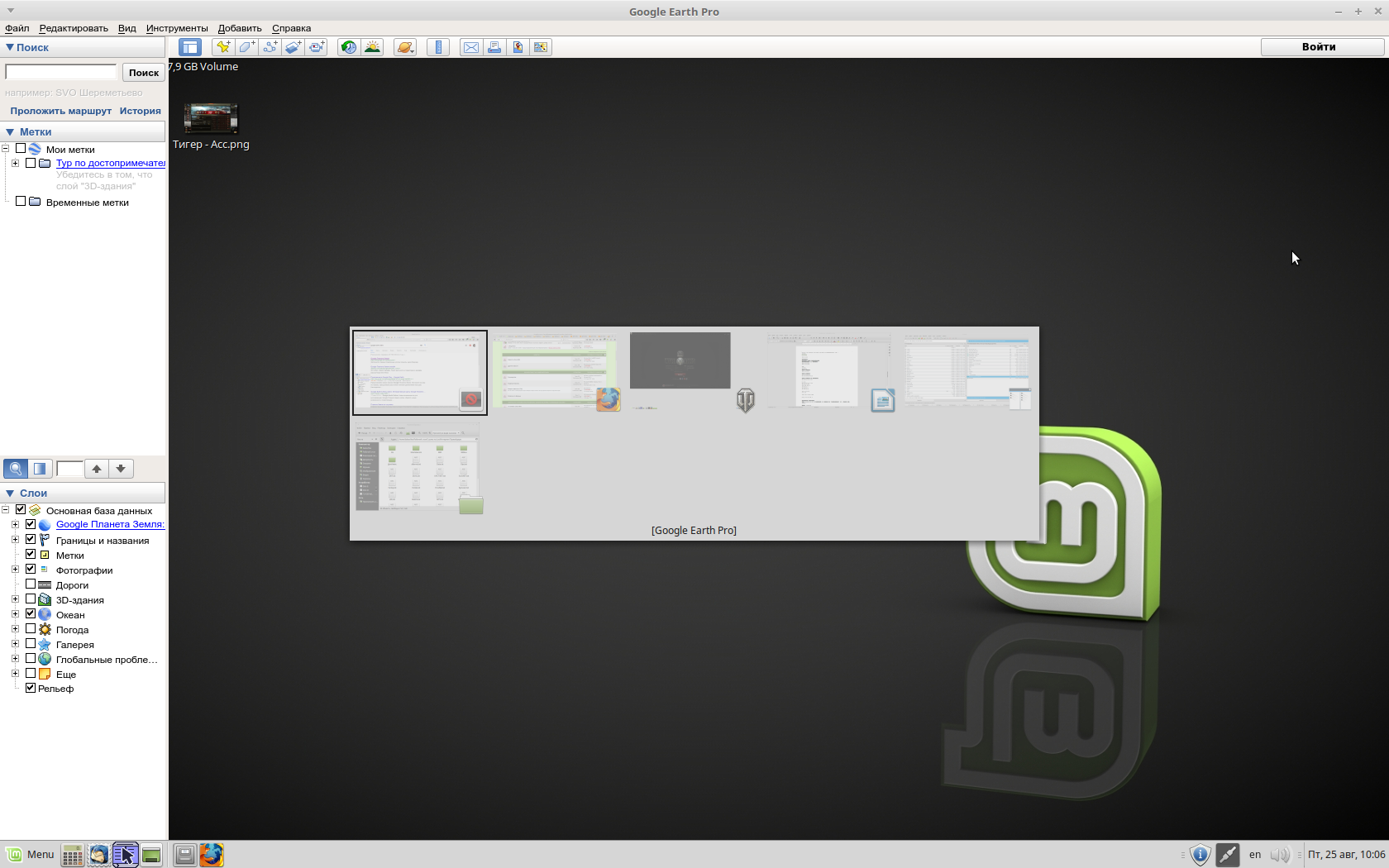Move selected place down with arrow
The width and height of the screenshot is (1389, 868).
click(121, 469)
